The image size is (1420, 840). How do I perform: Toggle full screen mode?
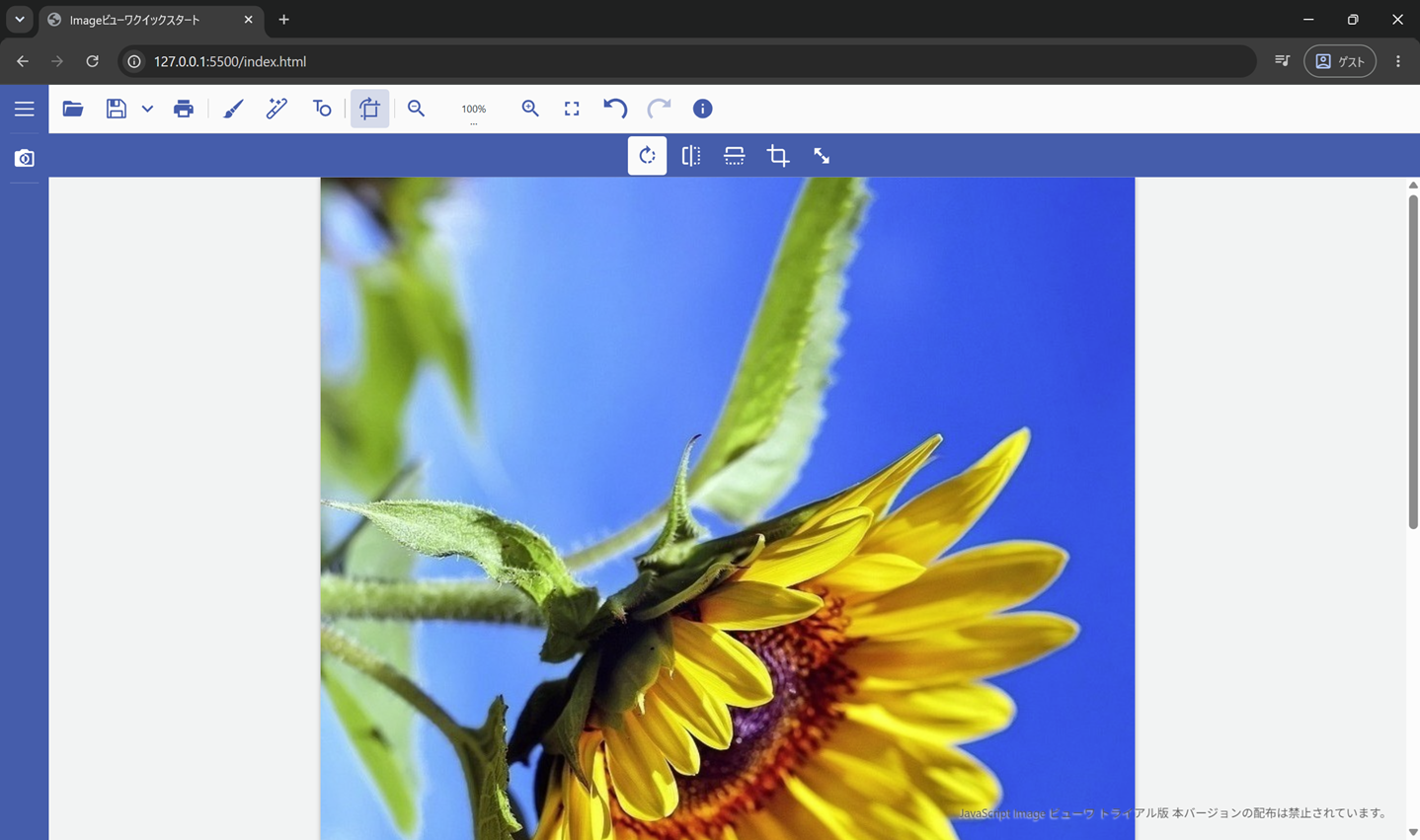[572, 109]
